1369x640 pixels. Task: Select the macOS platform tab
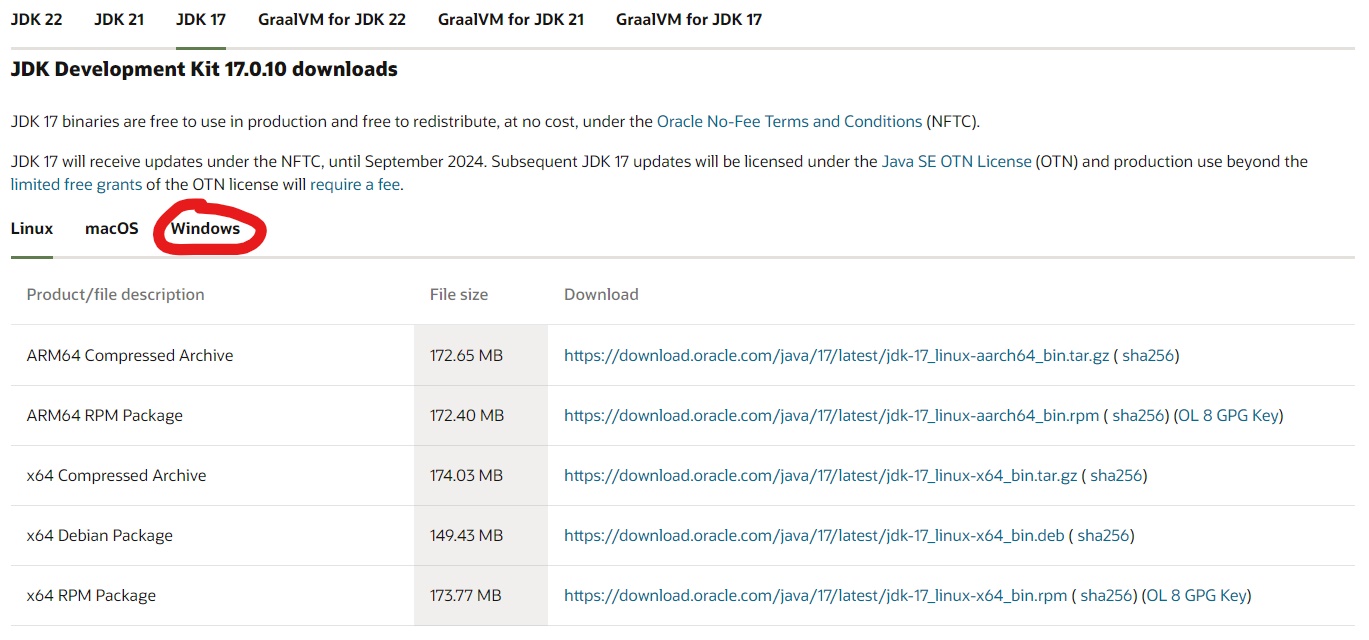pyautogui.click(x=112, y=228)
